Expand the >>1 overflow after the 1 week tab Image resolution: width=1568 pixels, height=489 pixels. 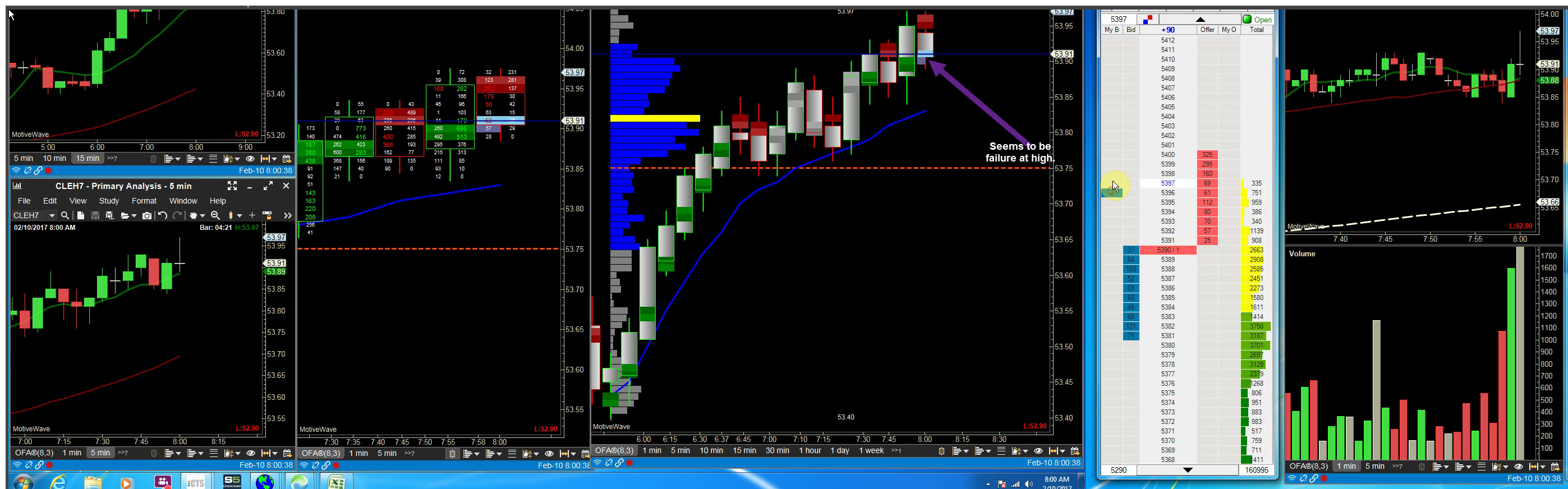(896, 451)
